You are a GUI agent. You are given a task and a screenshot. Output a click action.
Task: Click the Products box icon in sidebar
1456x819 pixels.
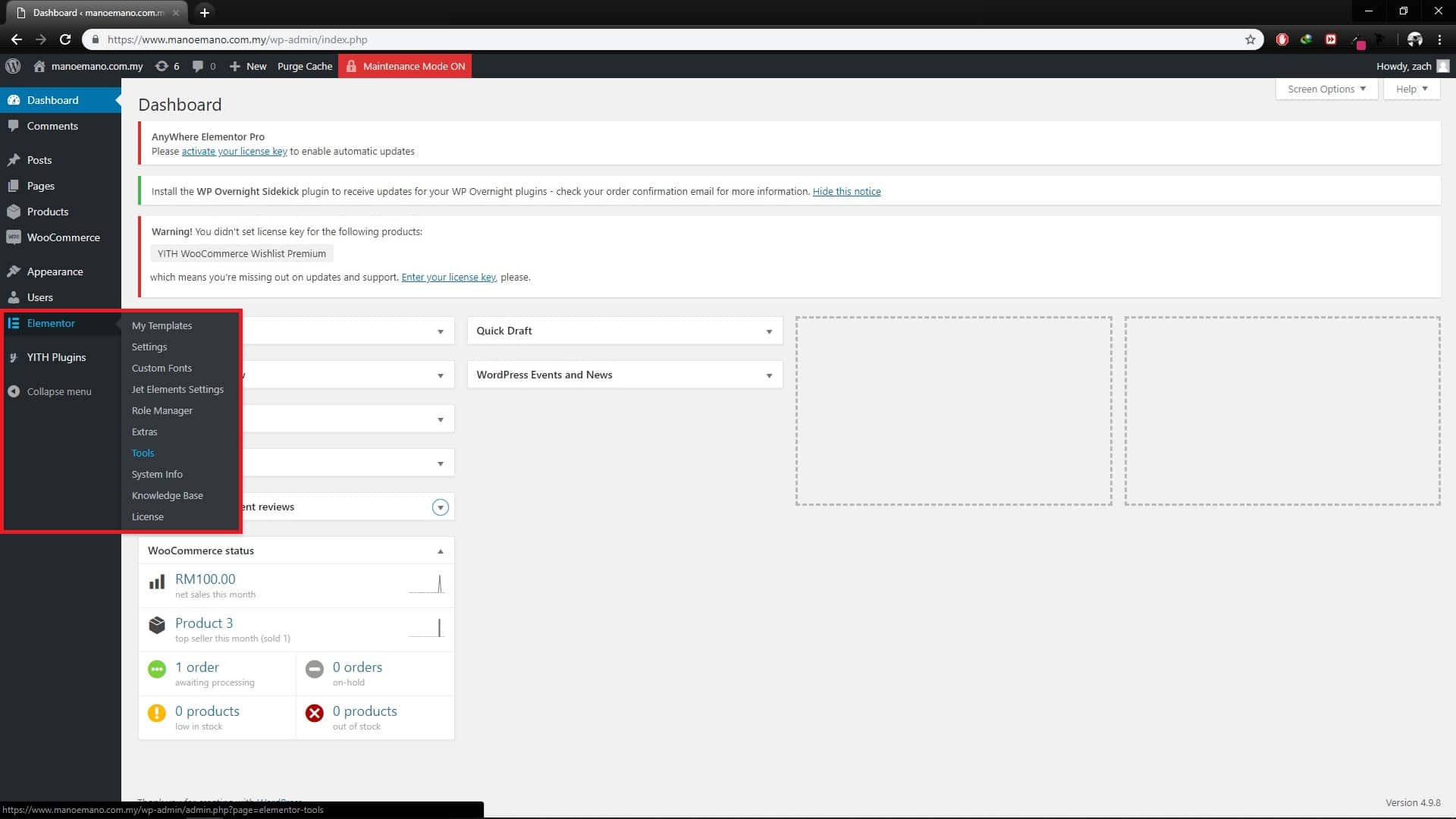(14, 212)
